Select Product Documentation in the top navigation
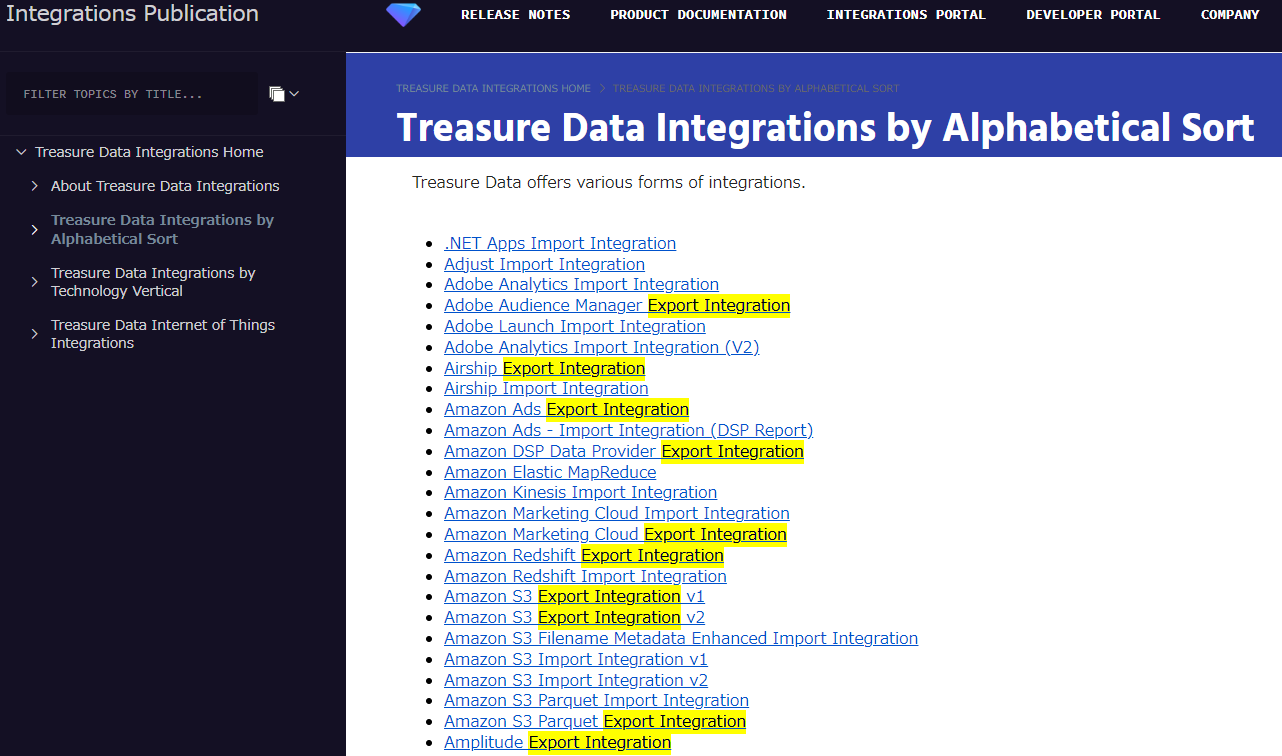 (698, 14)
